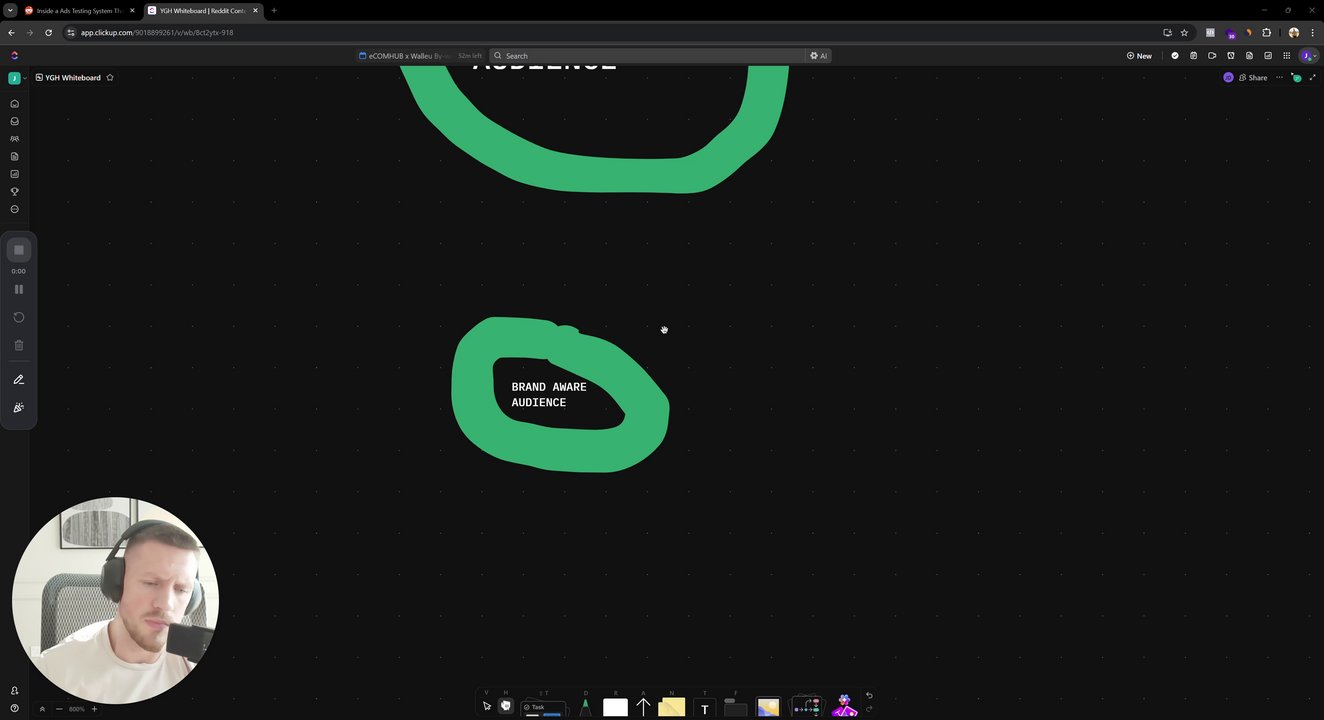Viewport: 1324px width, 720px height.
Task: Select the frame tool
Action: pyautogui.click(x=736, y=707)
